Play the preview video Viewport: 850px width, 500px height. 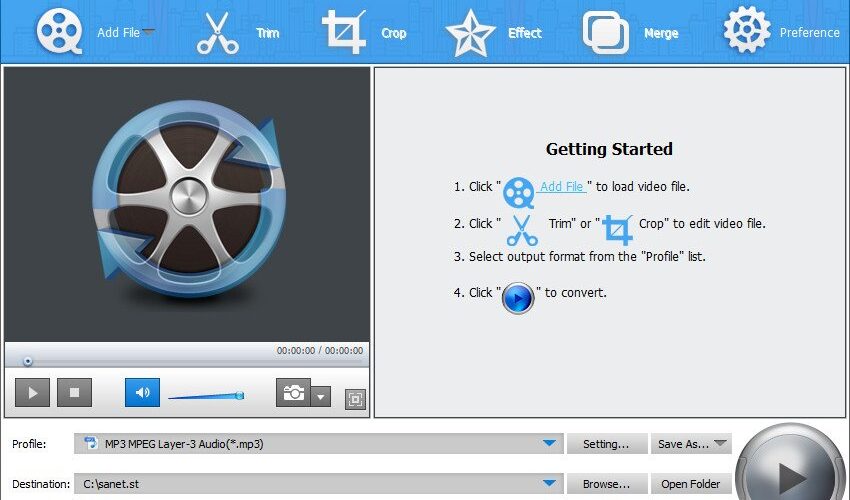[x=33, y=392]
